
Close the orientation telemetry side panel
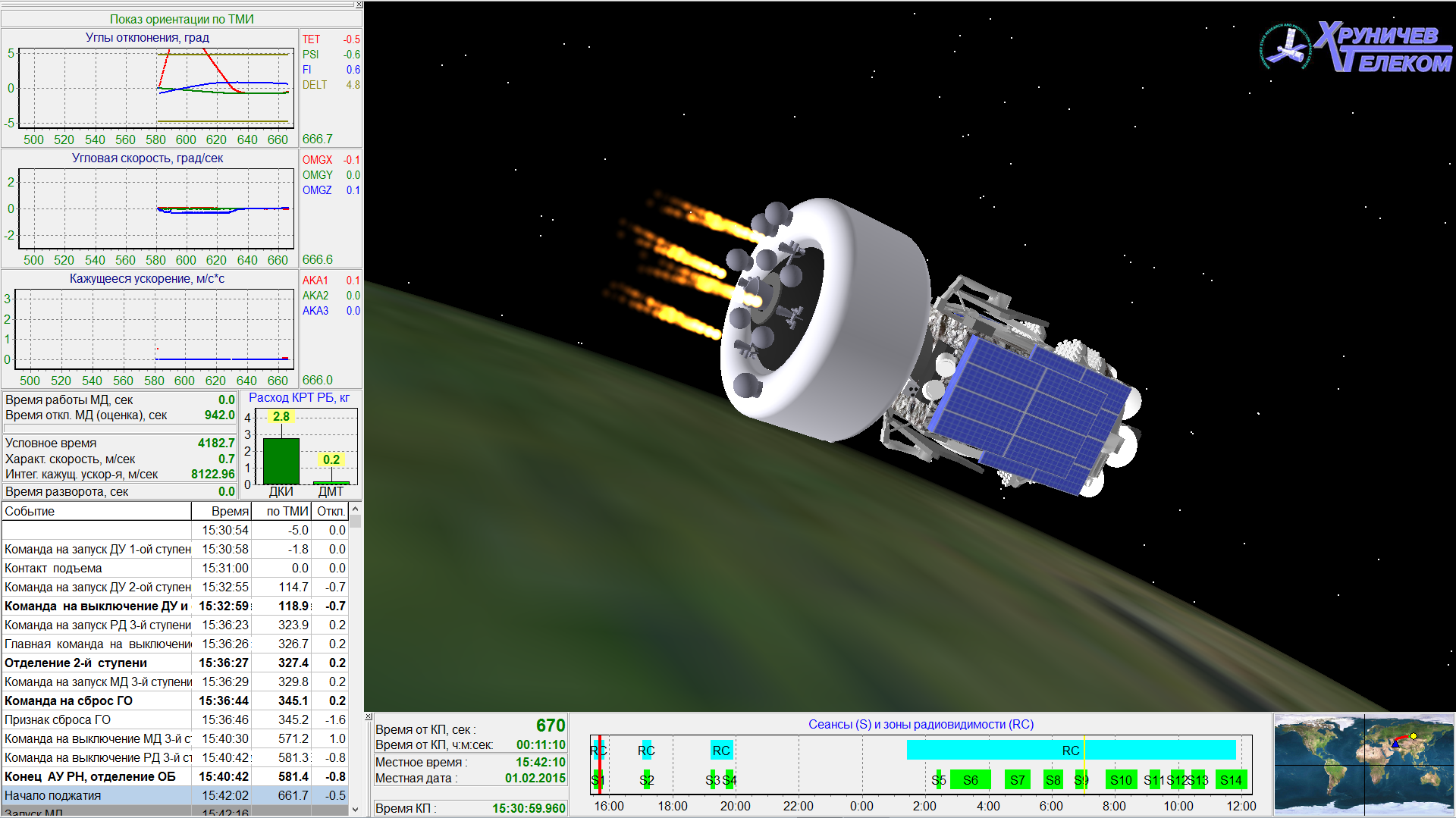(x=359, y=5)
